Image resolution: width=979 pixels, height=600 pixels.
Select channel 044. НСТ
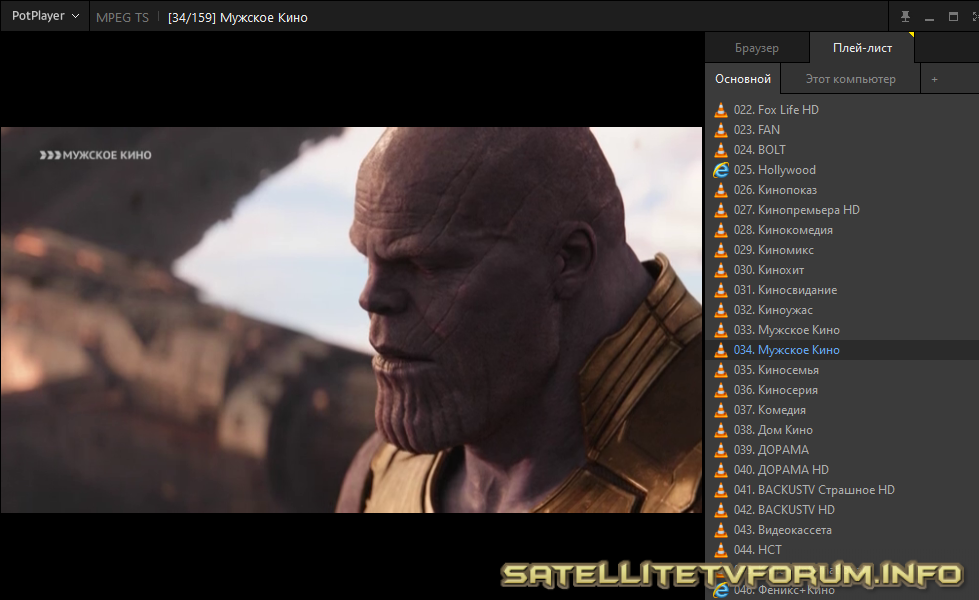(x=758, y=549)
